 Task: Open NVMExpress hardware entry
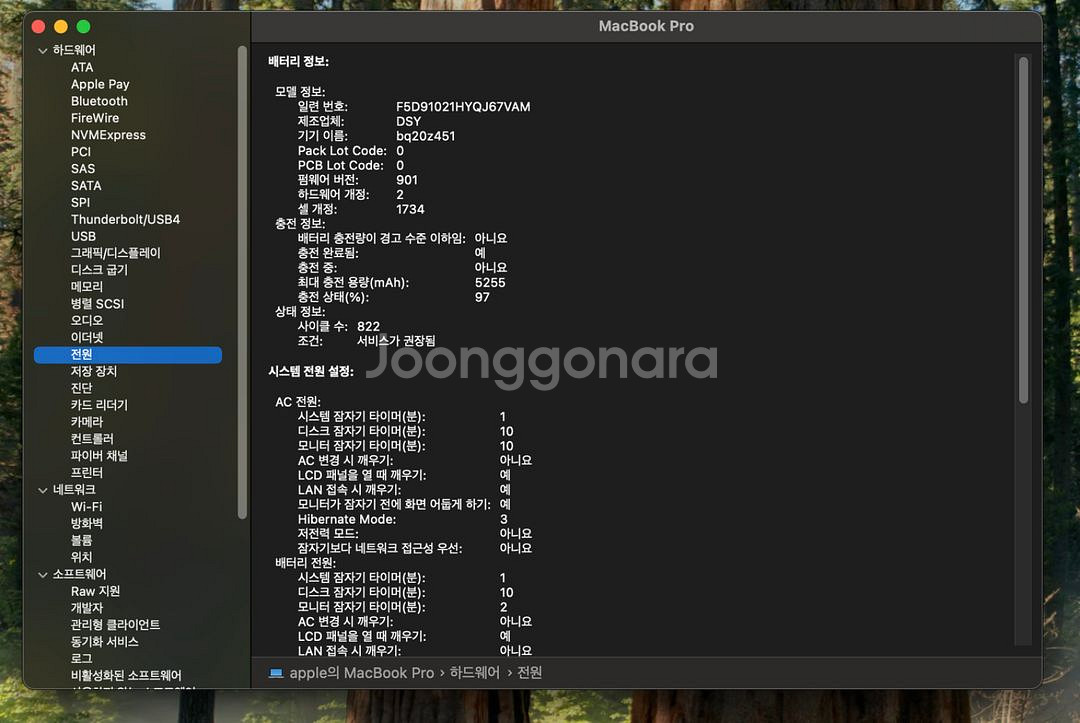108,135
